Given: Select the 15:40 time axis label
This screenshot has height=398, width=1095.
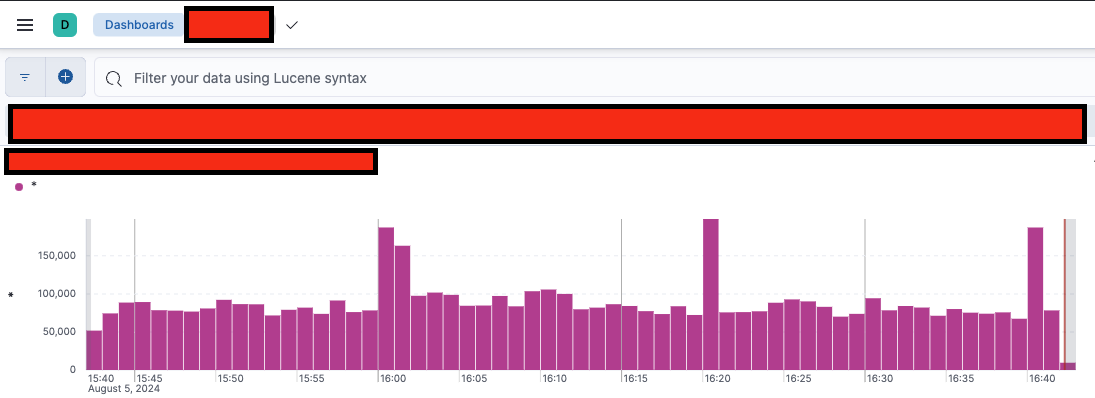Looking at the screenshot, I should (x=101, y=378).
